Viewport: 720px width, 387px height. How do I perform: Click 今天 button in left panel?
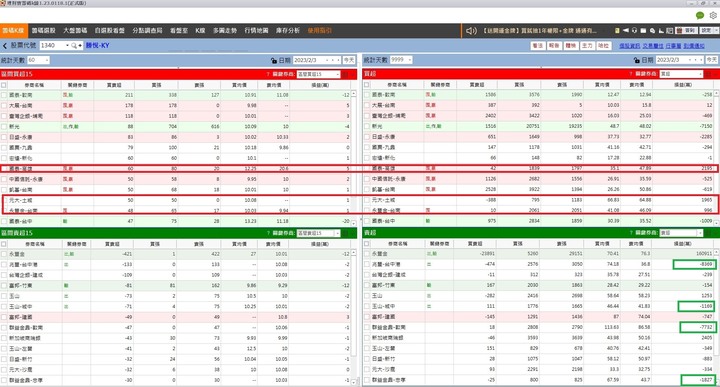click(349, 60)
